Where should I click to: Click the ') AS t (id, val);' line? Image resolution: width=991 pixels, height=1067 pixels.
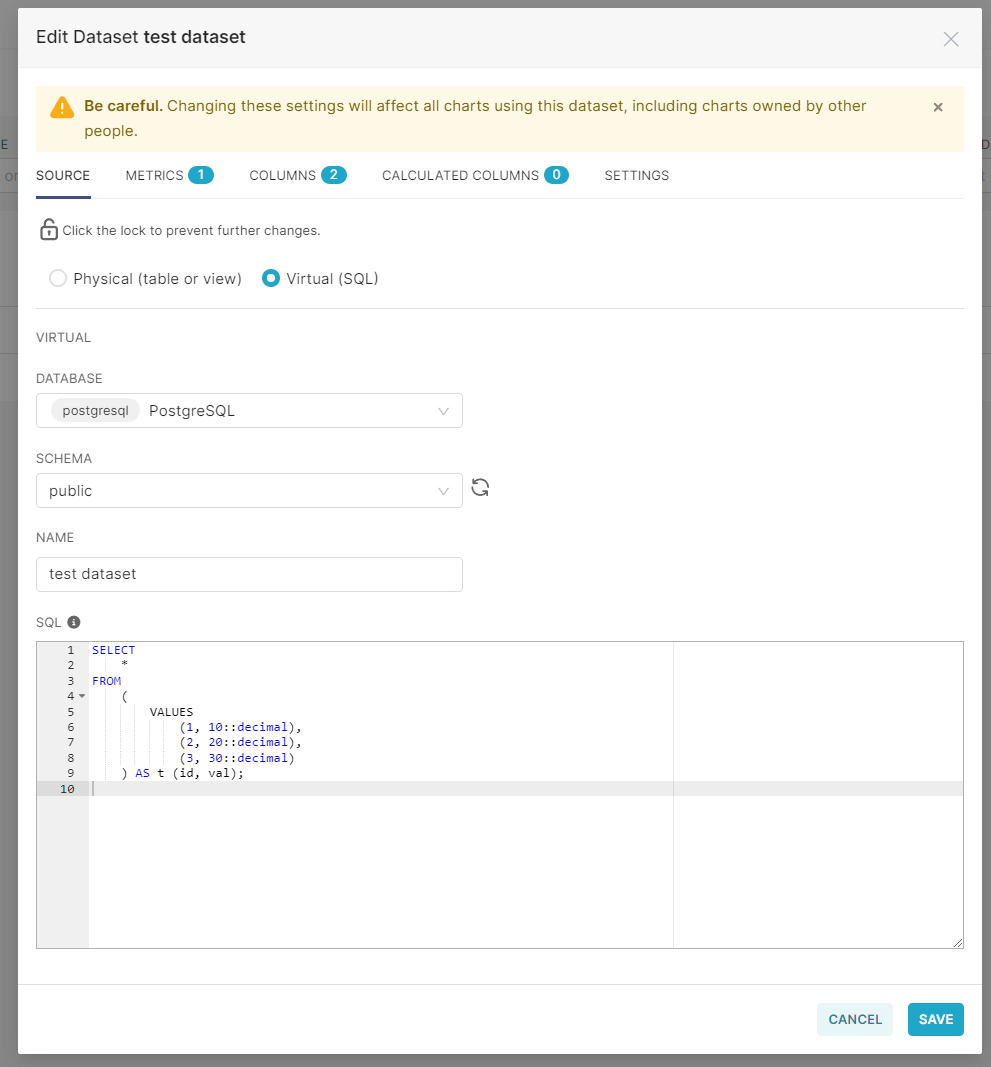[182, 773]
